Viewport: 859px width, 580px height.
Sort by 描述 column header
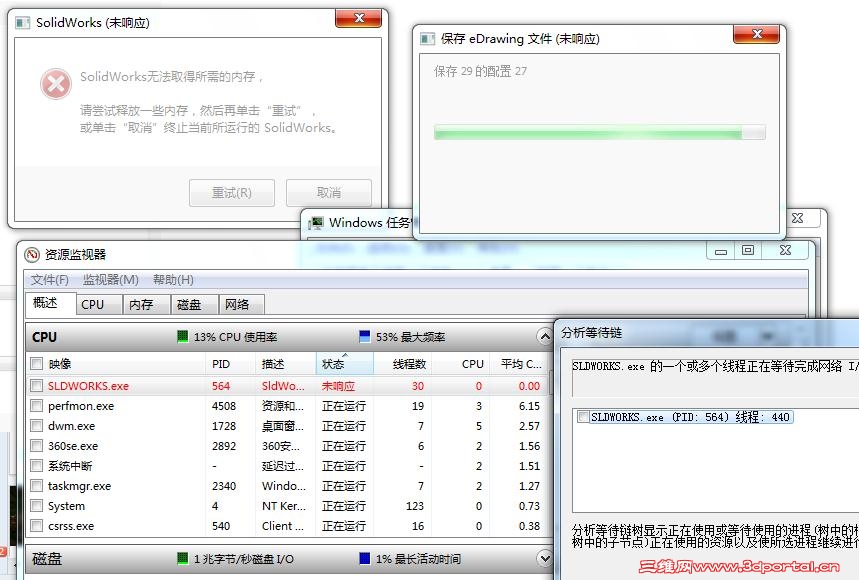[285, 364]
